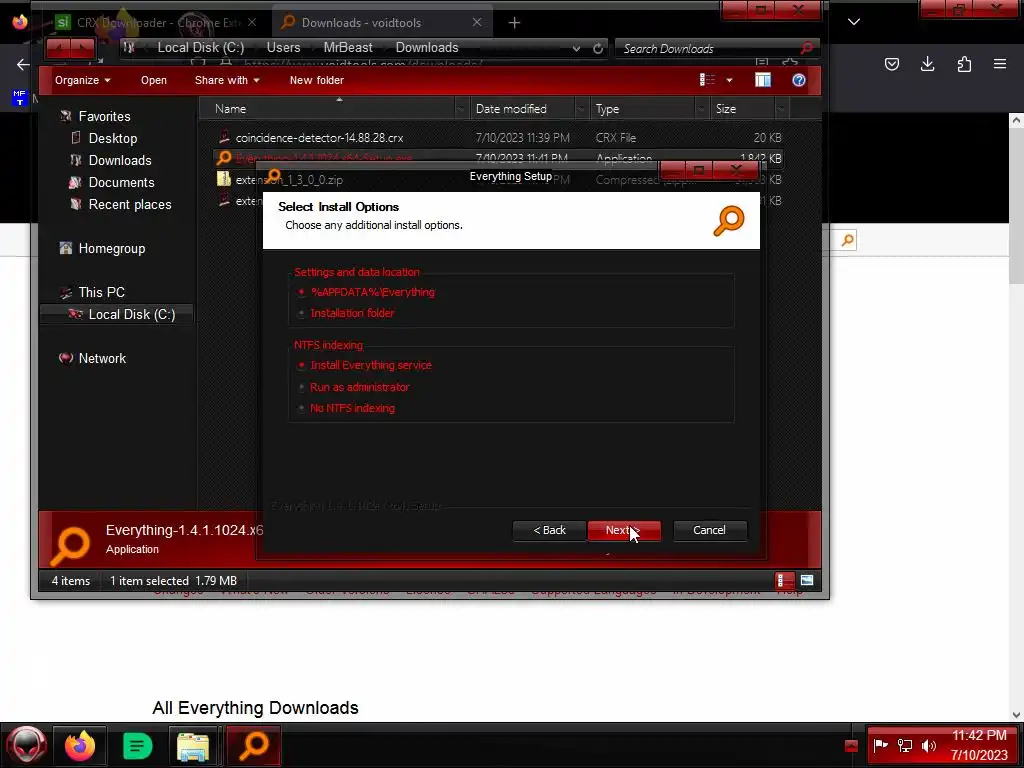
Task: Go Back in Everything Setup dialog
Action: click(x=549, y=530)
